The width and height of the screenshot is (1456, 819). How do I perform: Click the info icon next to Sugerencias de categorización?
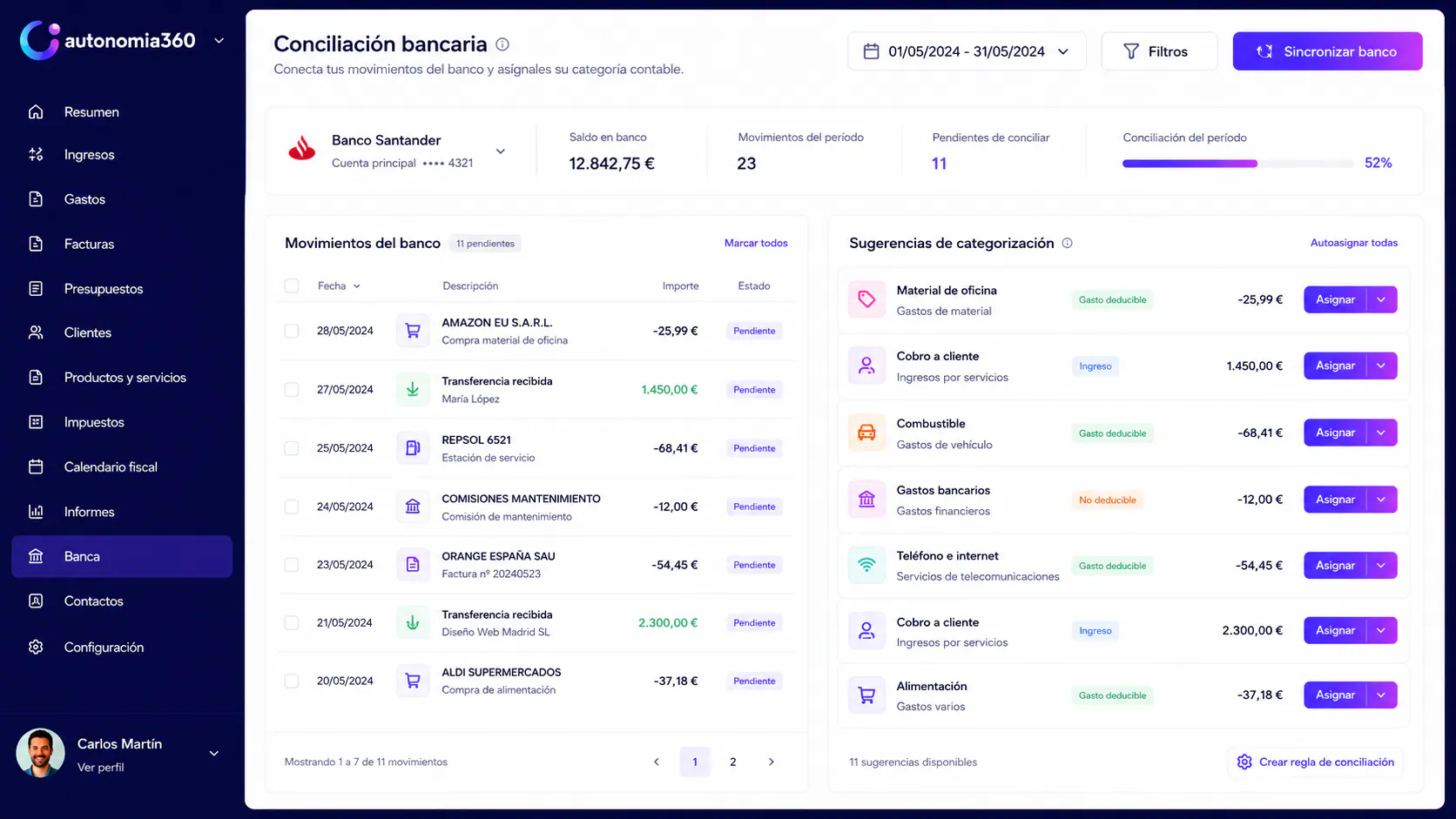click(1067, 243)
